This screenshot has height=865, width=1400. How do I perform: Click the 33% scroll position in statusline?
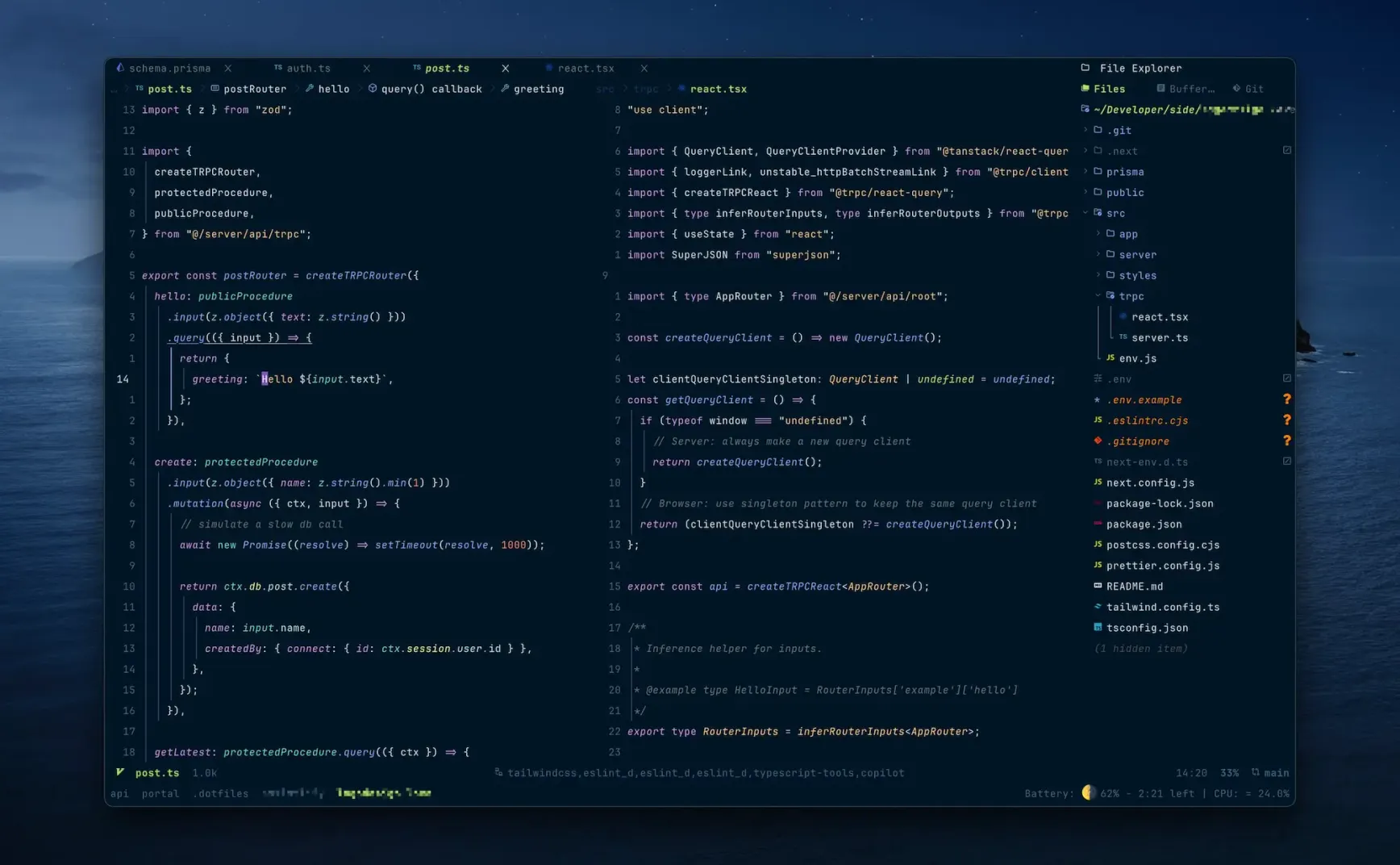point(1229,772)
